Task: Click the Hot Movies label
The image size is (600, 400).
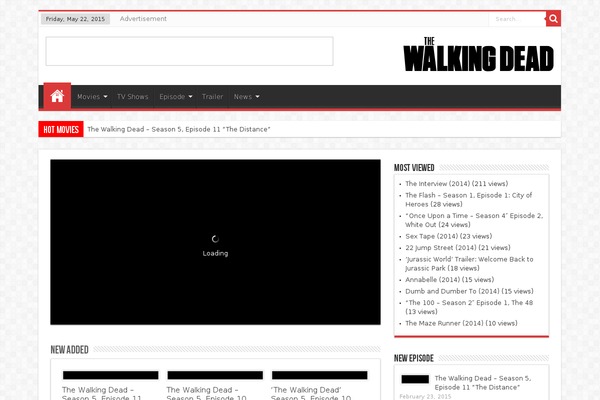Action: (x=61, y=129)
